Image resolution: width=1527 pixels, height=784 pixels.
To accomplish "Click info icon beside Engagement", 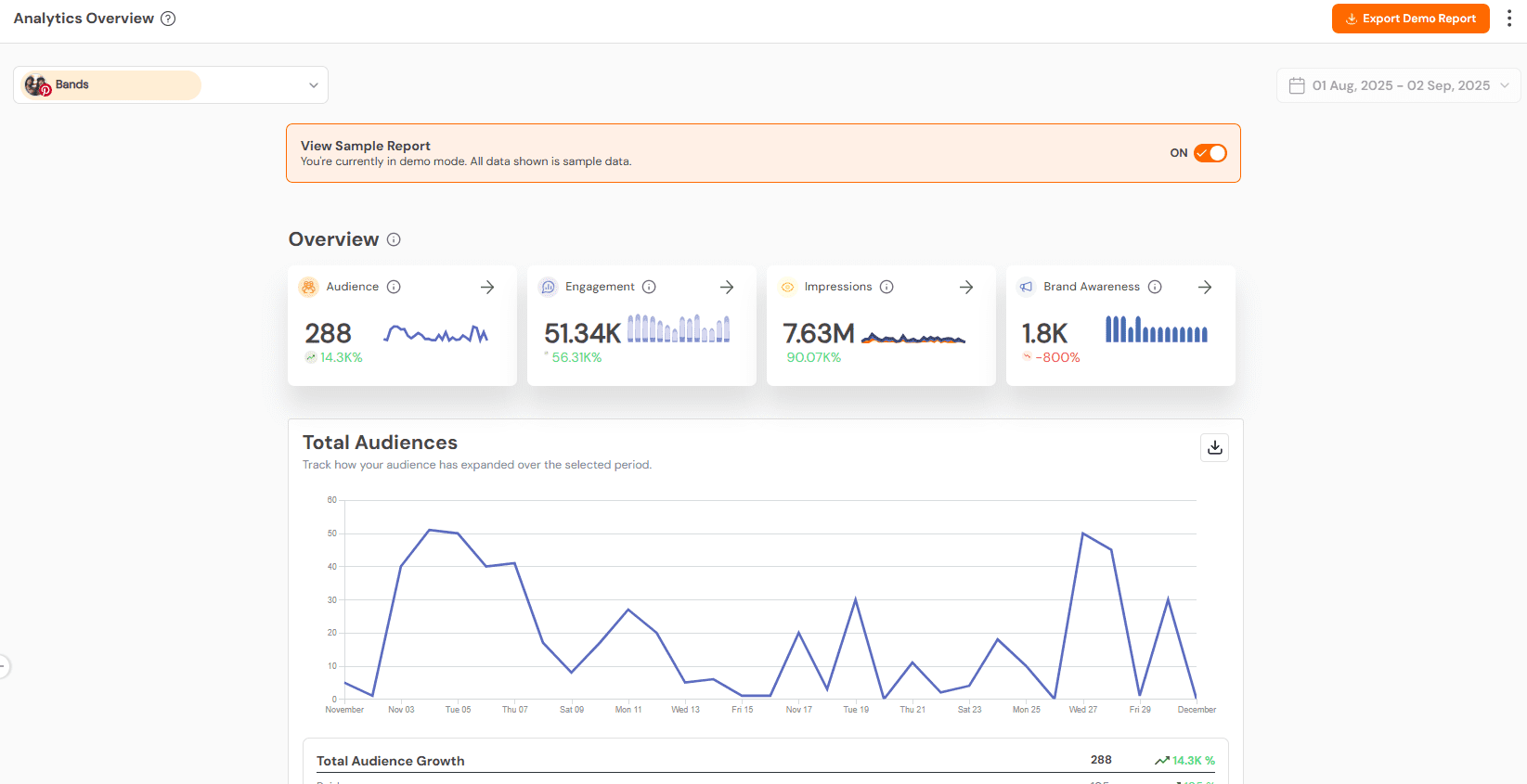I will (x=649, y=287).
